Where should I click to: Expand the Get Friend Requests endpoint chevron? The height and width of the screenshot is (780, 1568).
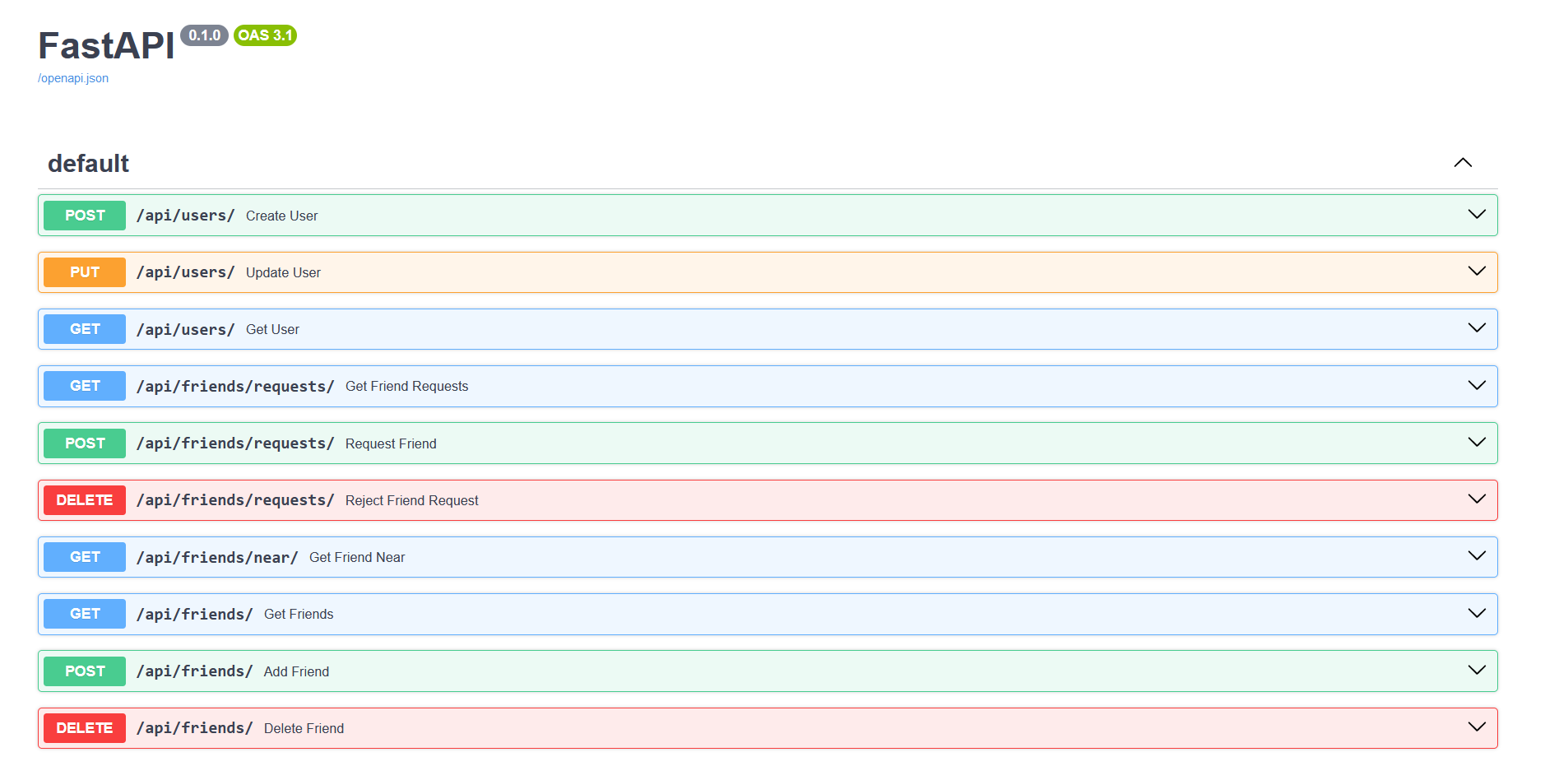tap(1477, 386)
